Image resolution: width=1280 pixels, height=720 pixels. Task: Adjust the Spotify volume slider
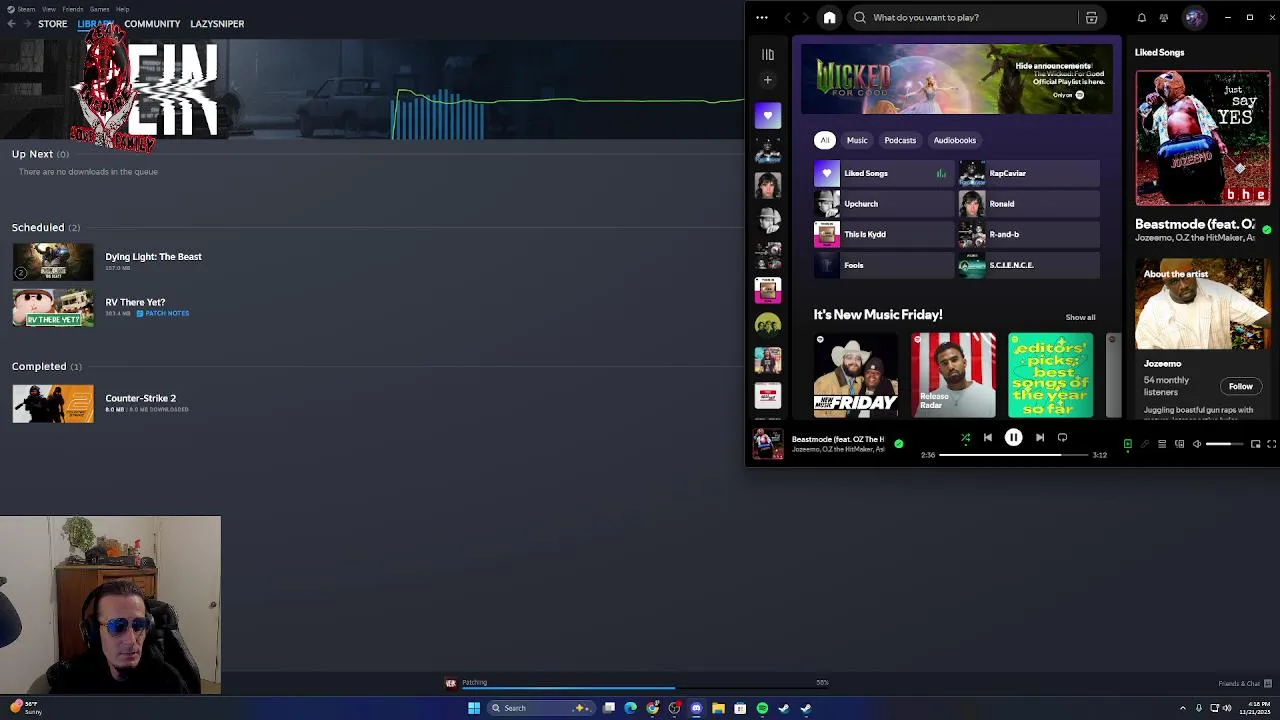[1224, 444]
